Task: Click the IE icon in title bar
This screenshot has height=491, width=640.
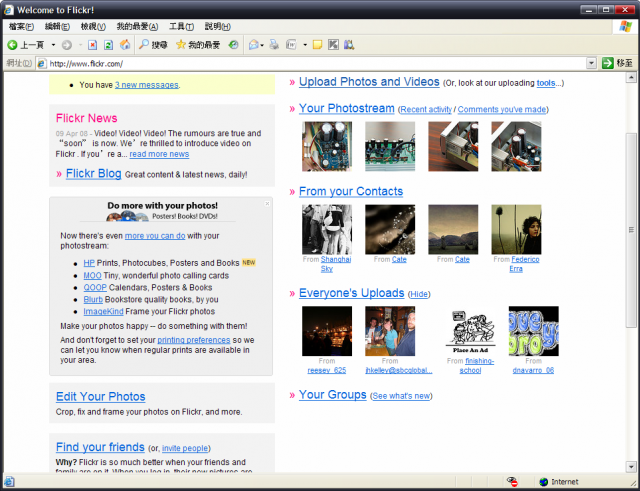Action: tap(8, 10)
